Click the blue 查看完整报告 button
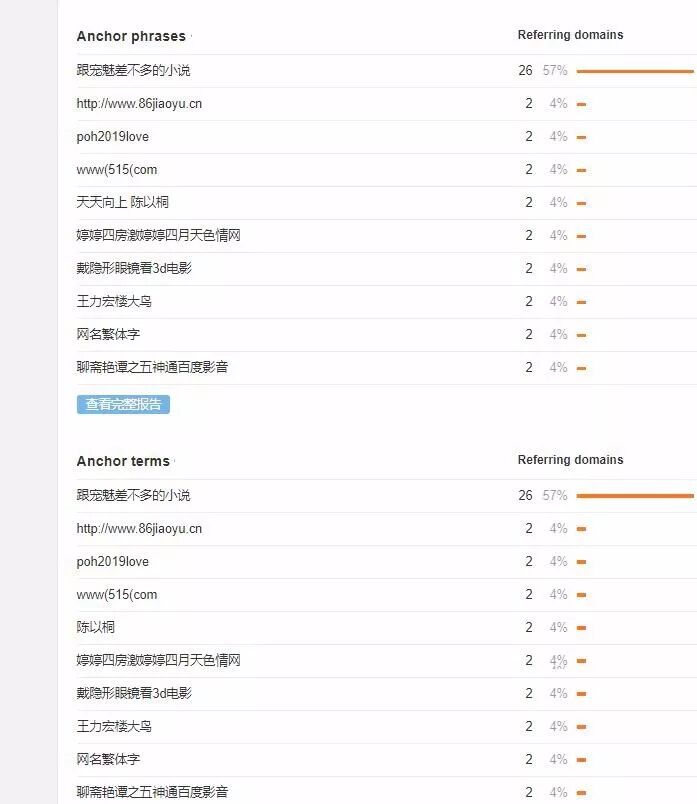This screenshot has width=697, height=804. pos(123,404)
